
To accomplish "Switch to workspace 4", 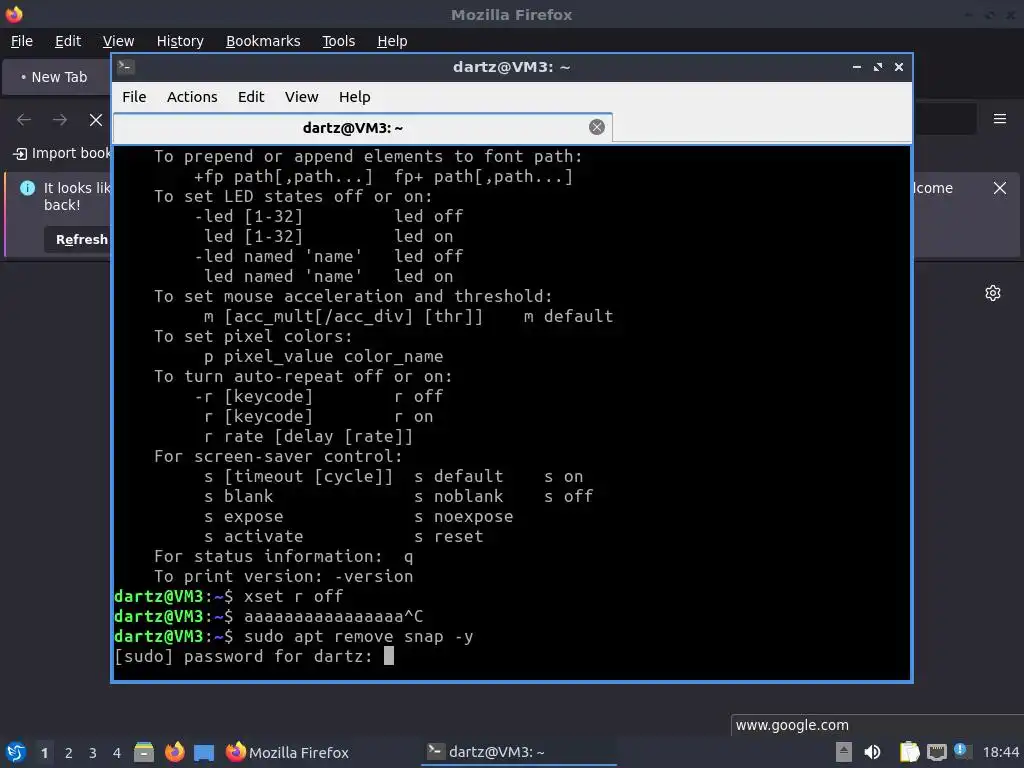I will point(117,753).
